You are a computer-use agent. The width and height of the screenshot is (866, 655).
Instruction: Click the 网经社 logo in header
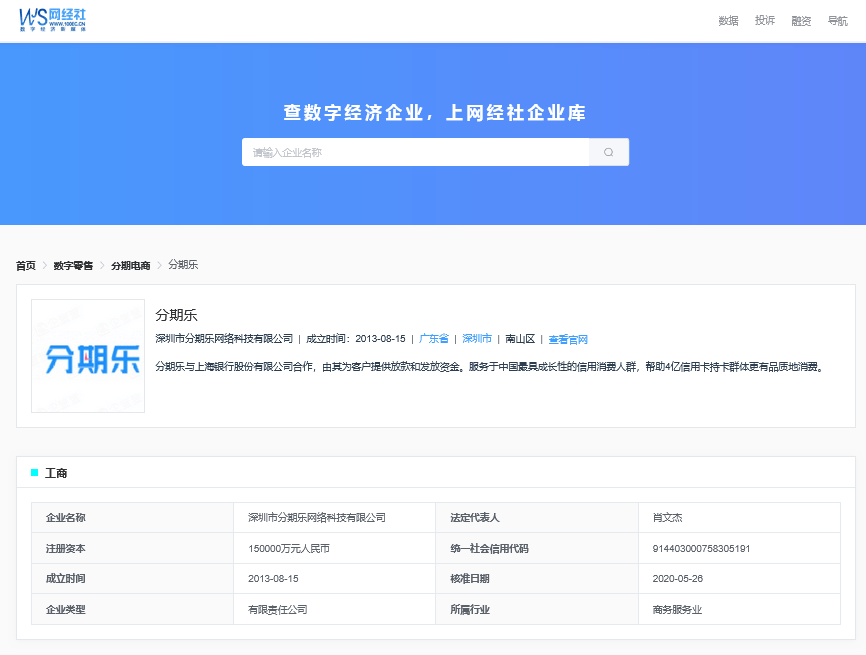coord(54,19)
